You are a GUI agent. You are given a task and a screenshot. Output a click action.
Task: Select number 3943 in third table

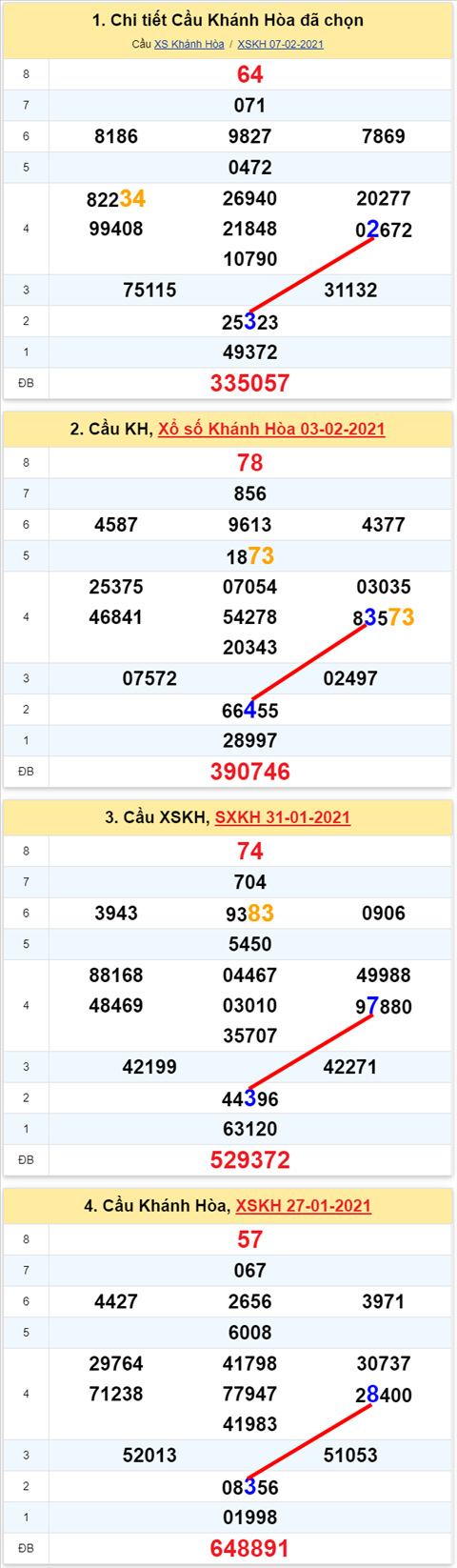(116, 914)
